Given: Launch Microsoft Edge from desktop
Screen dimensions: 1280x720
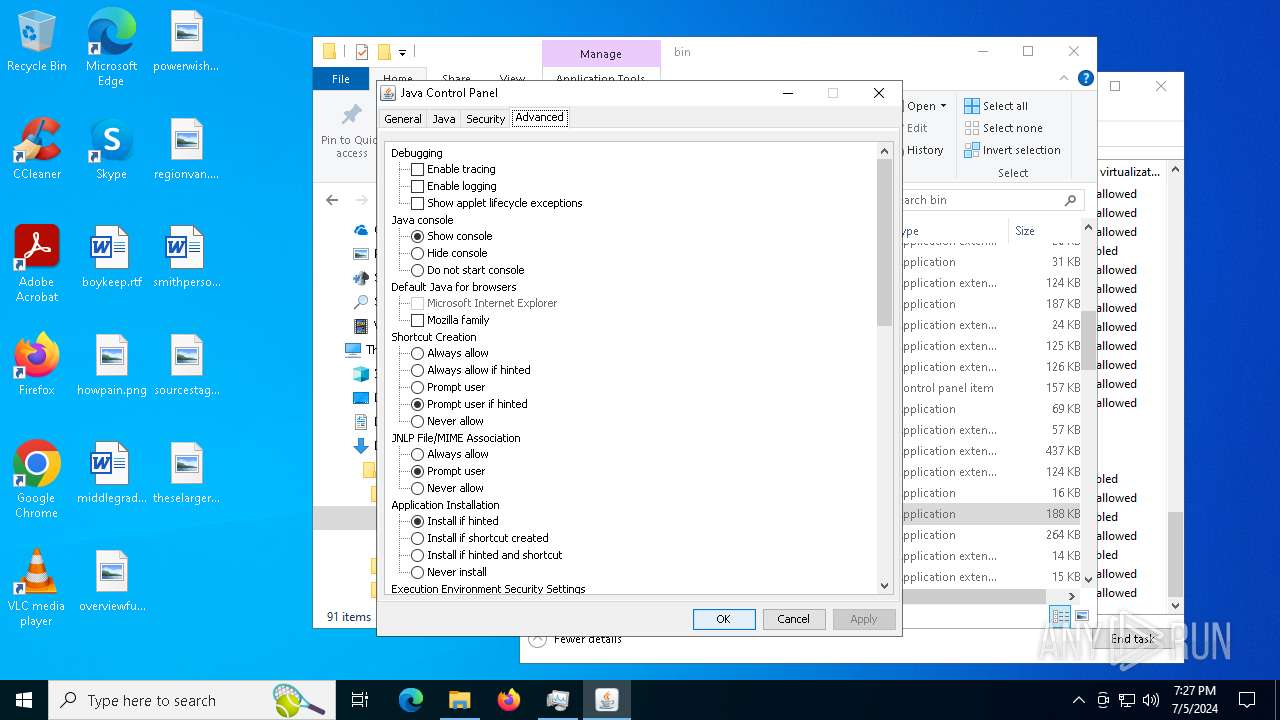Looking at the screenshot, I should click(111, 48).
